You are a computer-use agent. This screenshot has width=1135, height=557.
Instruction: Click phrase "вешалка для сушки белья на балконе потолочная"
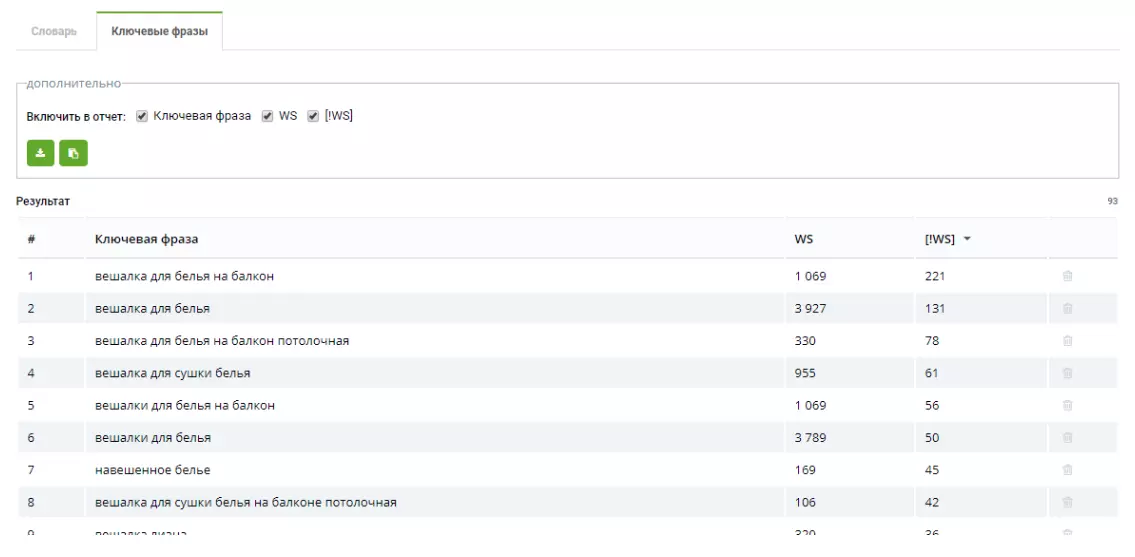point(246,502)
